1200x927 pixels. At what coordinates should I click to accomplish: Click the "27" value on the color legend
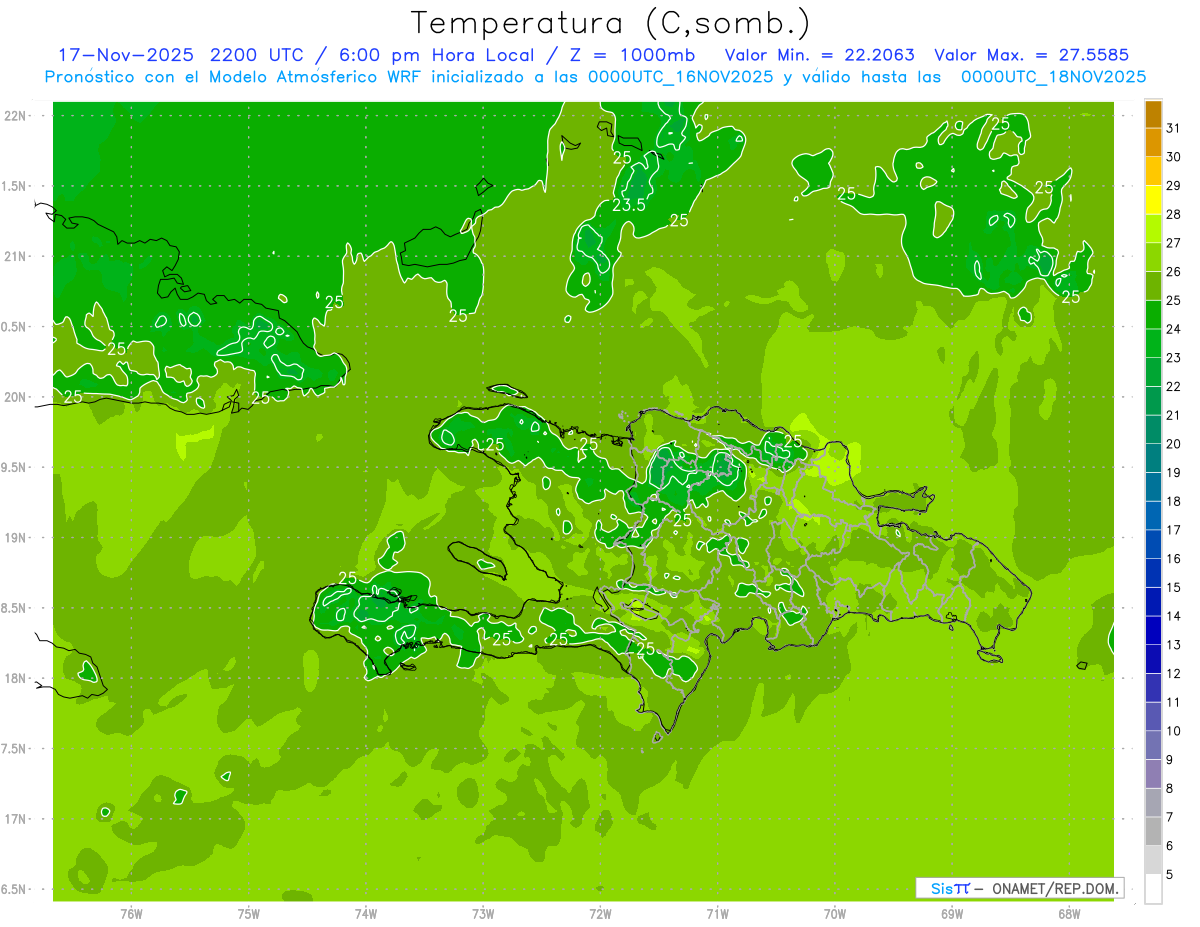(1173, 243)
